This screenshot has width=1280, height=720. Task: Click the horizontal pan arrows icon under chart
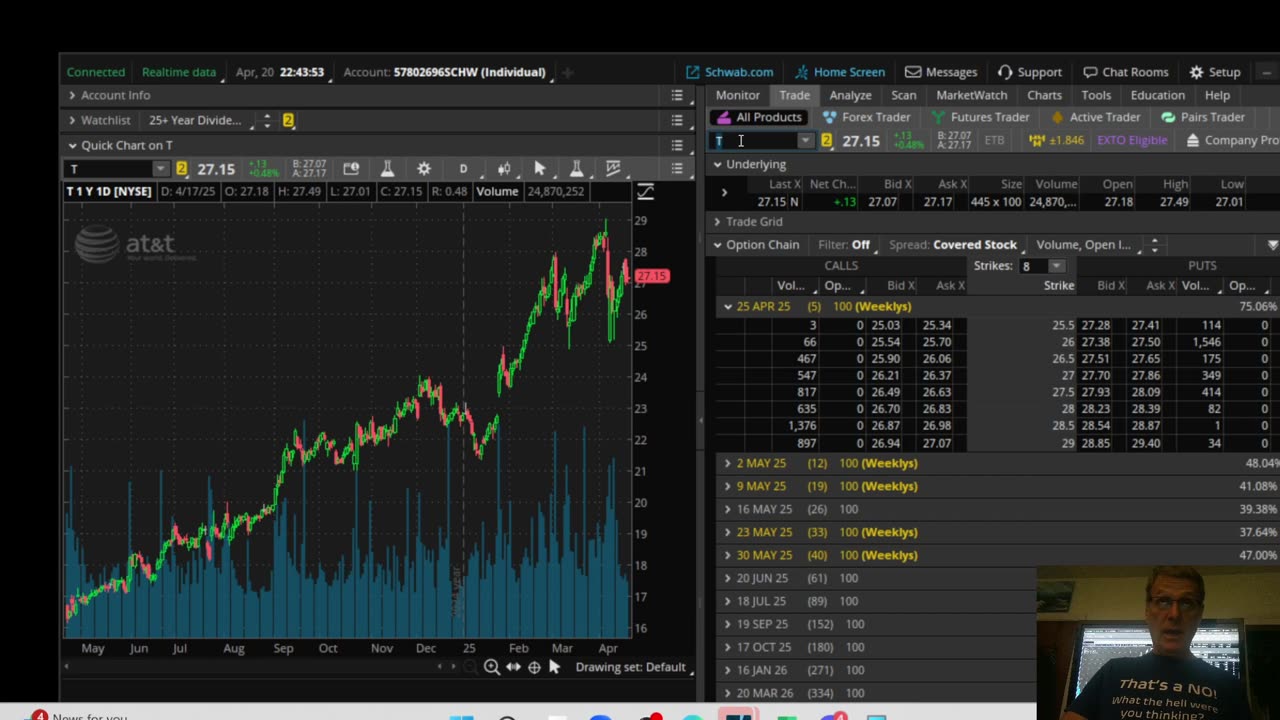[x=513, y=667]
